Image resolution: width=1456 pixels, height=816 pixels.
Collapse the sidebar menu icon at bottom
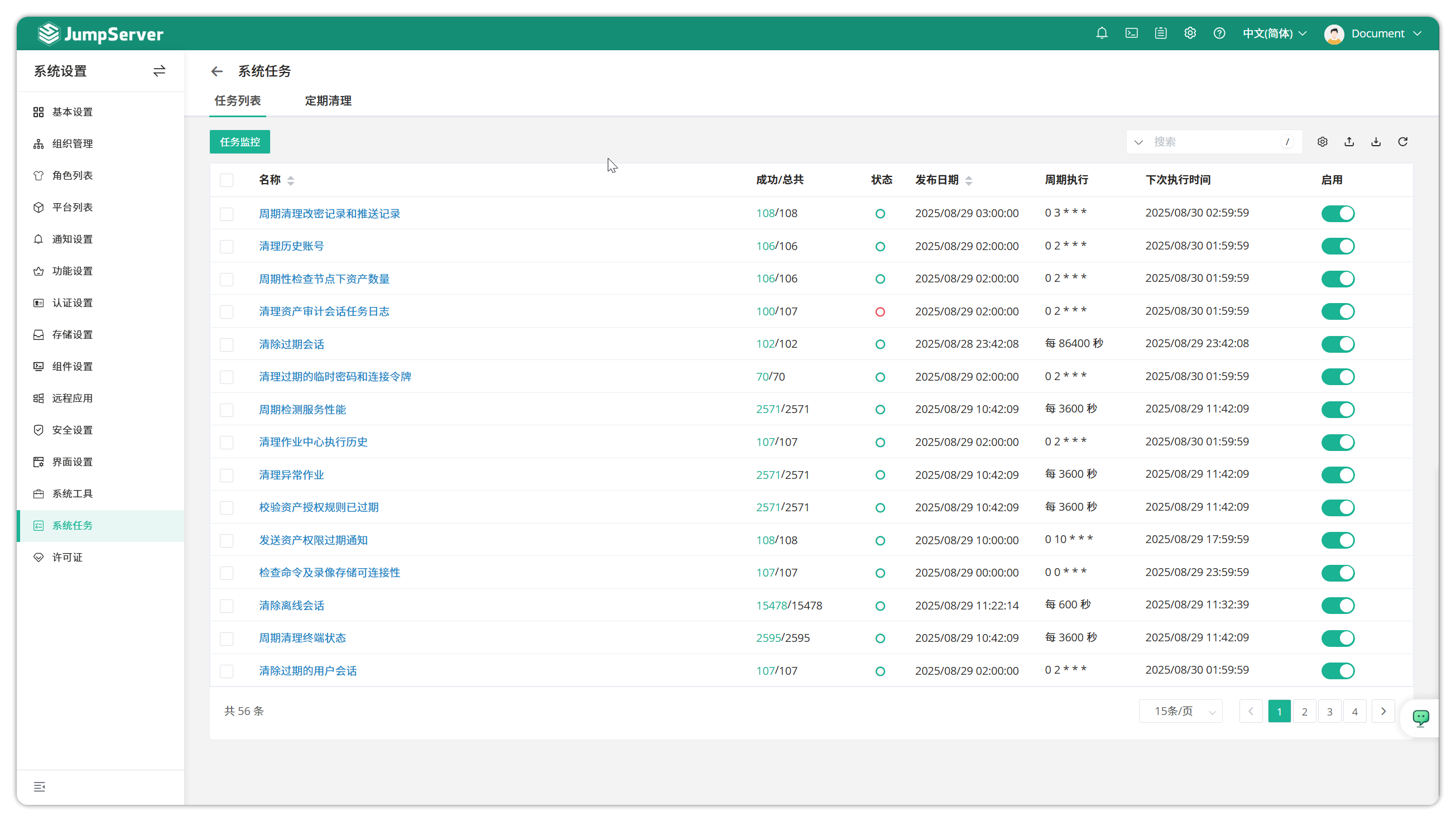[x=39, y=787]
